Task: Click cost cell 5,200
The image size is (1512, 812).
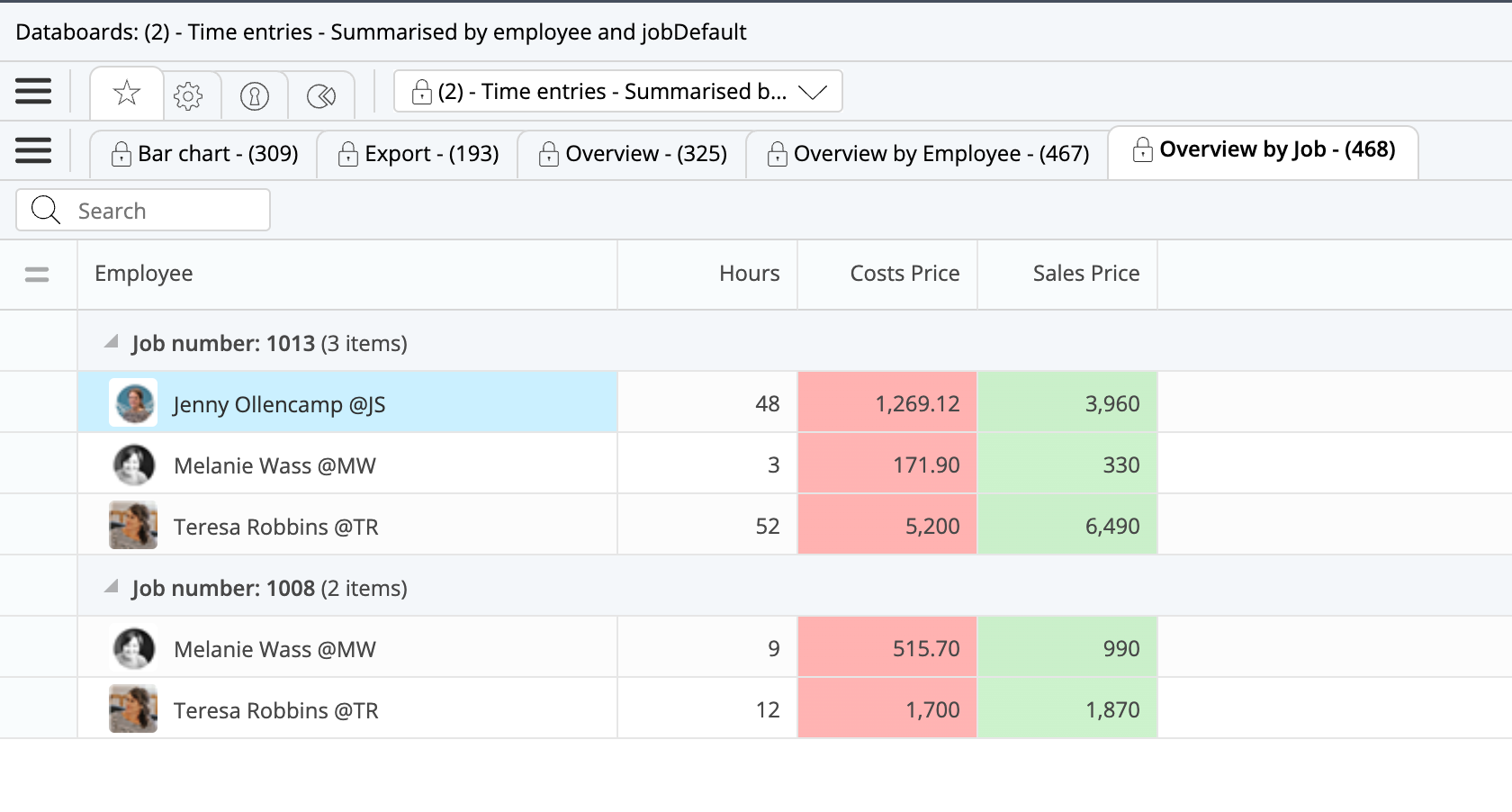Action: [x=887, y=526]
